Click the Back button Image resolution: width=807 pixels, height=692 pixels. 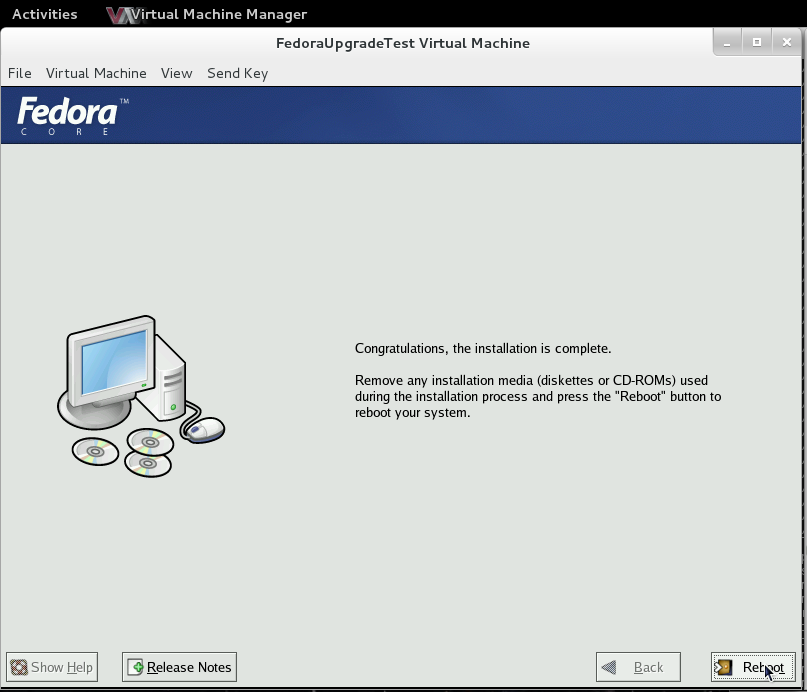(638, 667)
